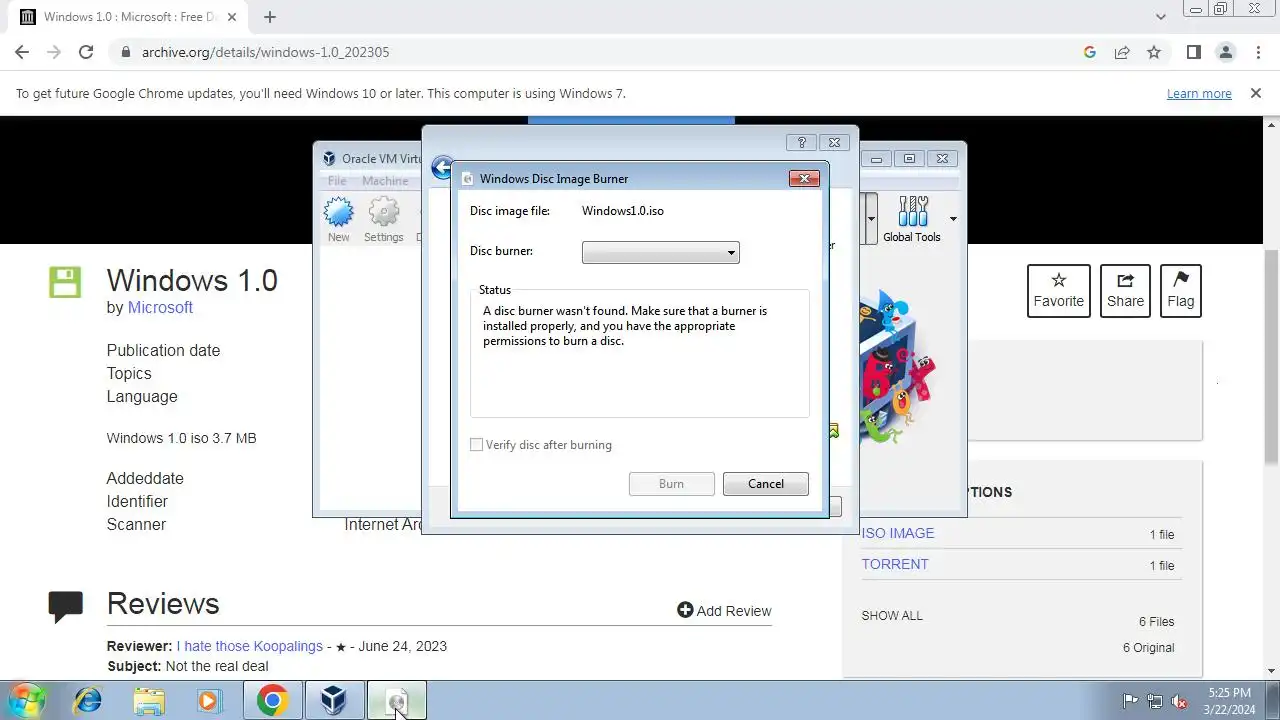Click the Share button on archive page
This screenshot has width=1280, height=720.
click(x=1125, y=291)
